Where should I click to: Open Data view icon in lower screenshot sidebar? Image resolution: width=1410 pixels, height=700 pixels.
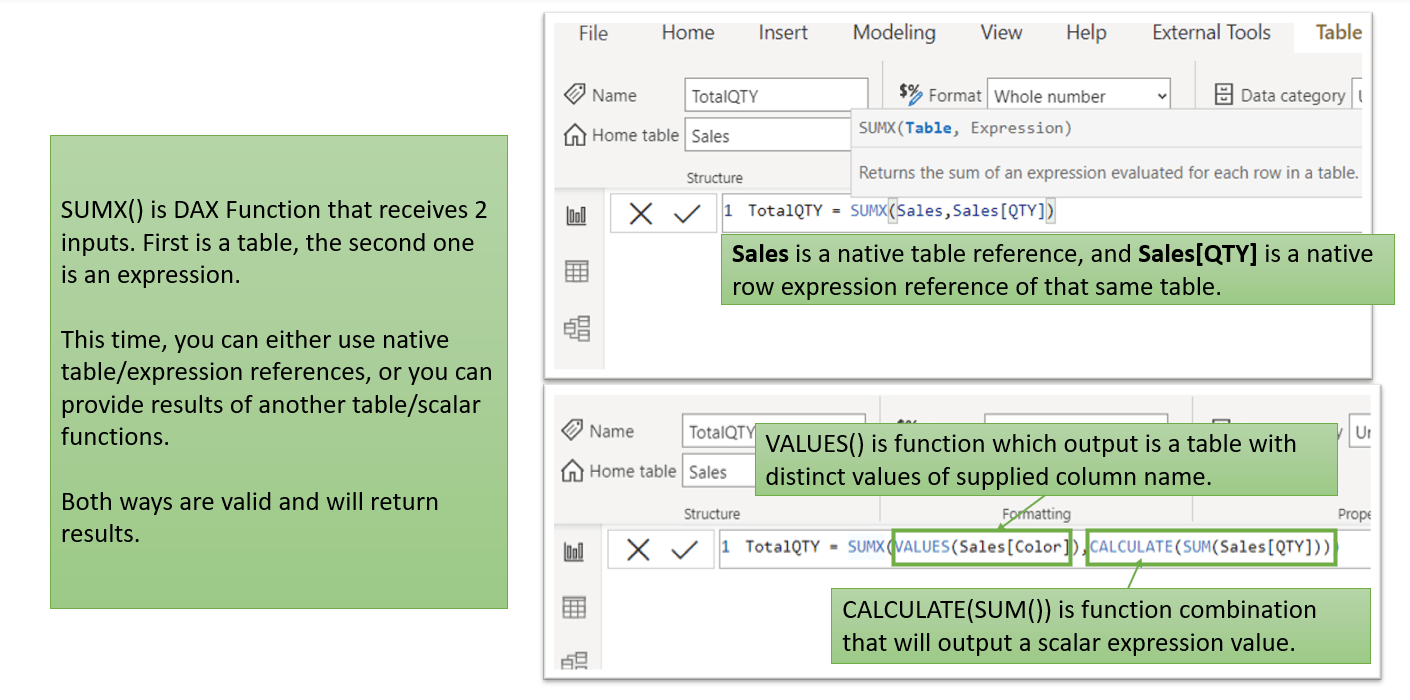pos(574,607)
